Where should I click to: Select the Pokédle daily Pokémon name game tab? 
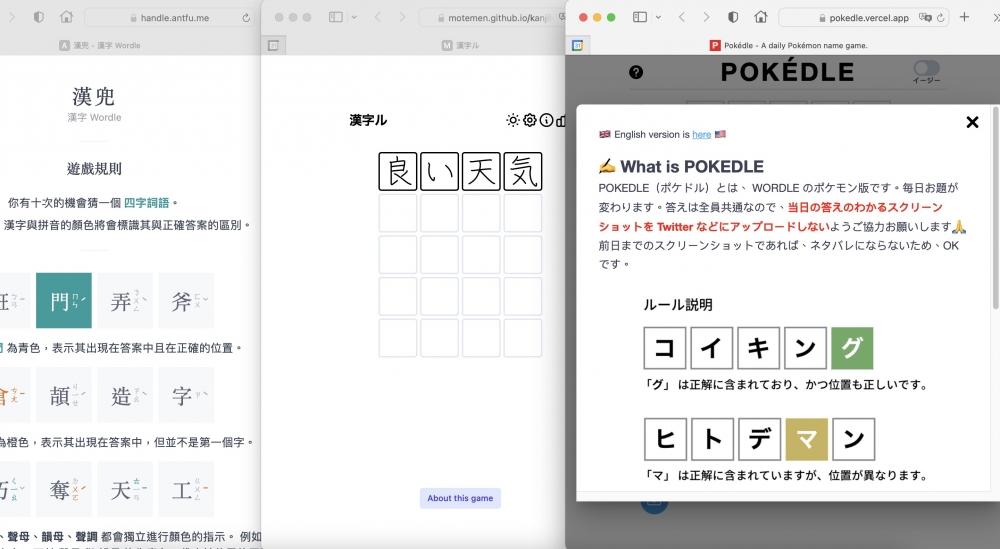coord(788,45)
